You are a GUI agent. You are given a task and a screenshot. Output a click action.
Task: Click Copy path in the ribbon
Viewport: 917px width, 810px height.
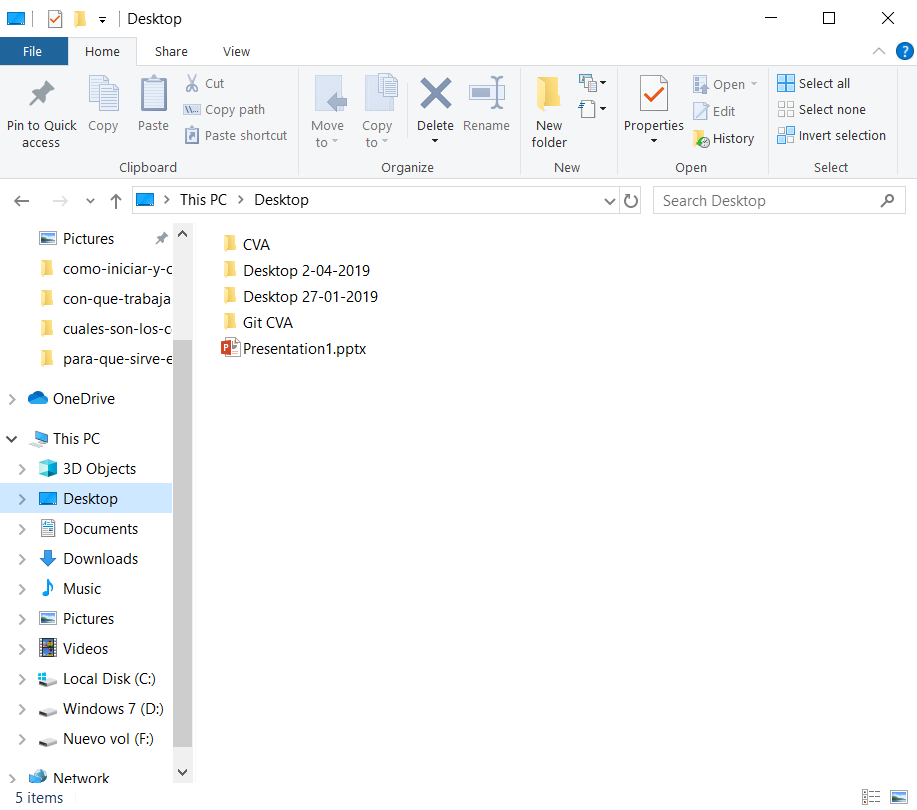pyautogui.click(x=225, y=109)
